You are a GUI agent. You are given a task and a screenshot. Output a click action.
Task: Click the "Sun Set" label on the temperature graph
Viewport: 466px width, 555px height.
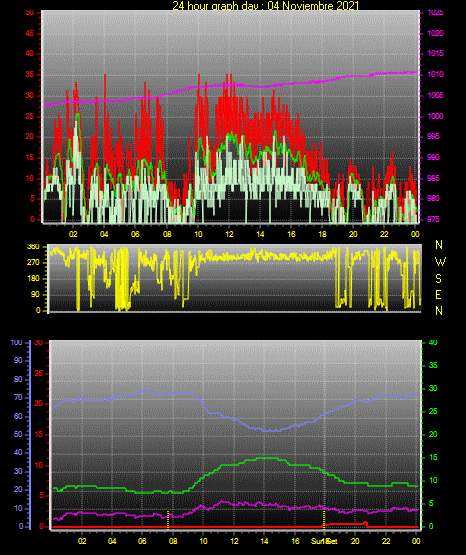click(x=324, y=541)
